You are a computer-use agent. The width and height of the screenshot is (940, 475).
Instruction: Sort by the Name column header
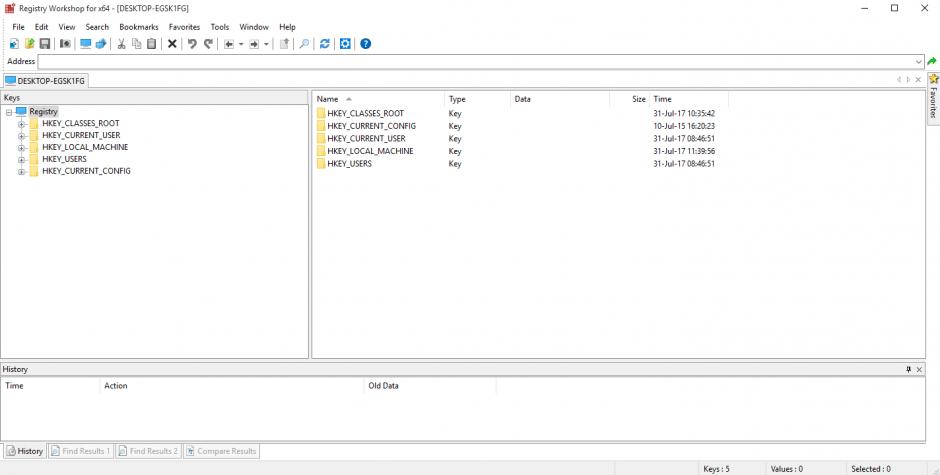point(378,99)
